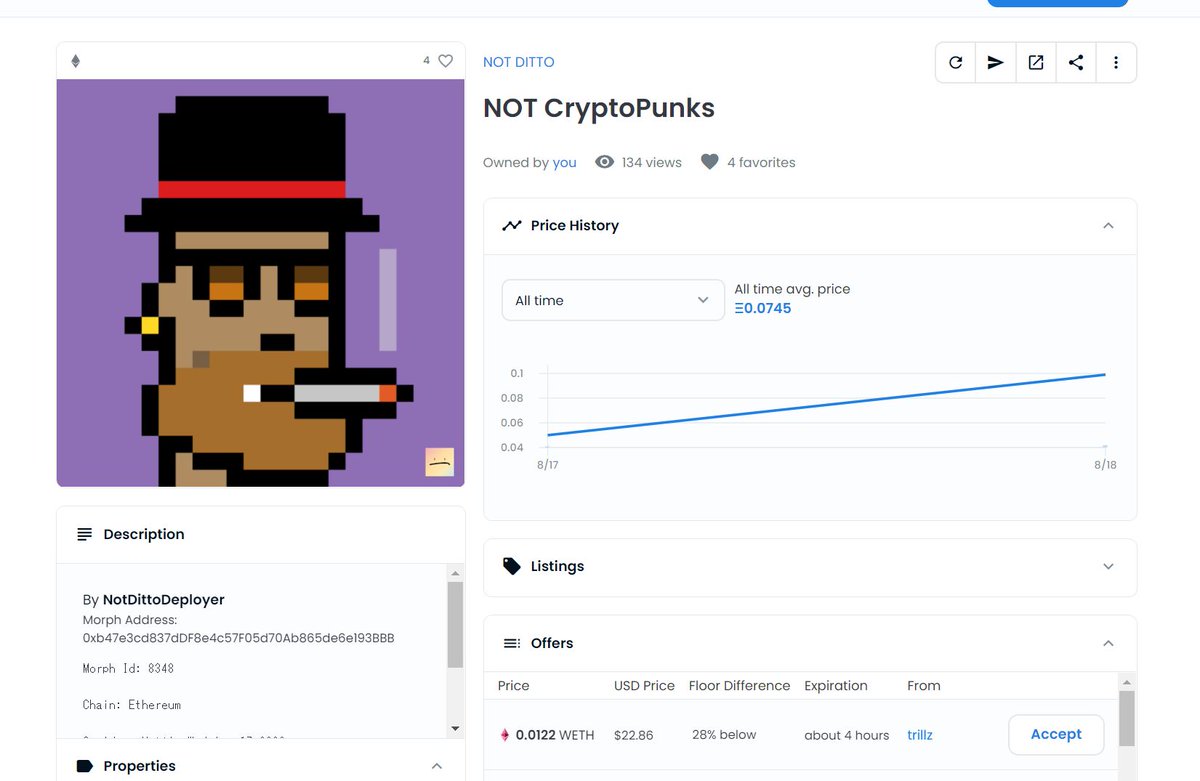Click the 8/18 date on the chart
The width and height of the screenshot is (1200, 781).
pyautogui.click(x=1105, y=465)
